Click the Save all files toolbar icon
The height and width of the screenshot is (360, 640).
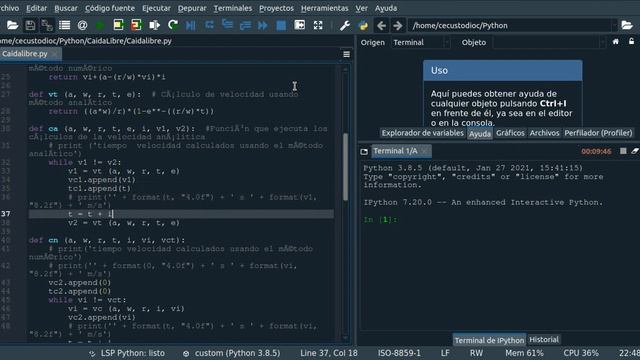(x=47, y=25)
